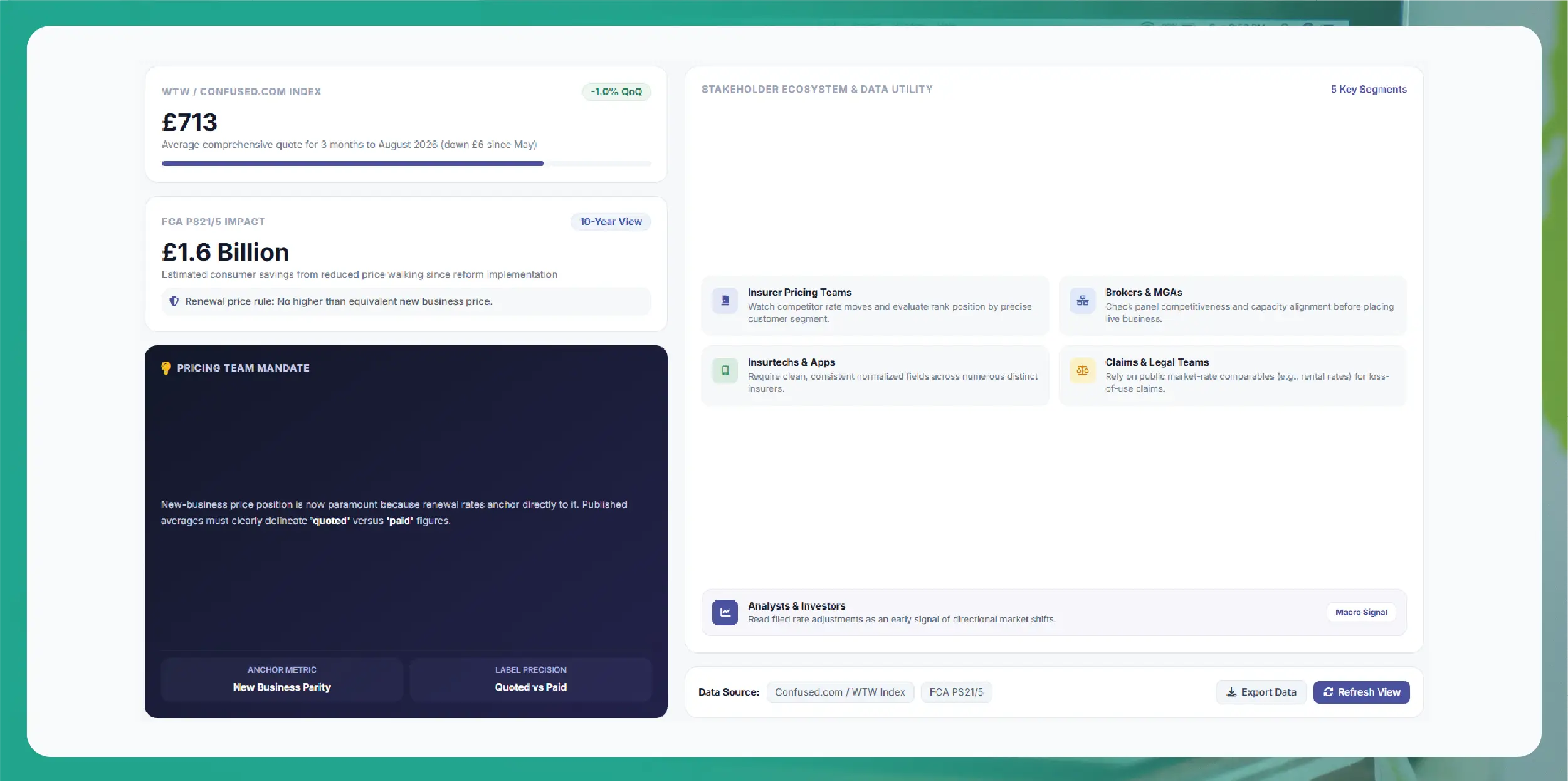The width and height of the screenshot is (1568, 782).
Task: Click the Stakeholder Ecosystem & Data Utility heading
Action: coord(817,90)
